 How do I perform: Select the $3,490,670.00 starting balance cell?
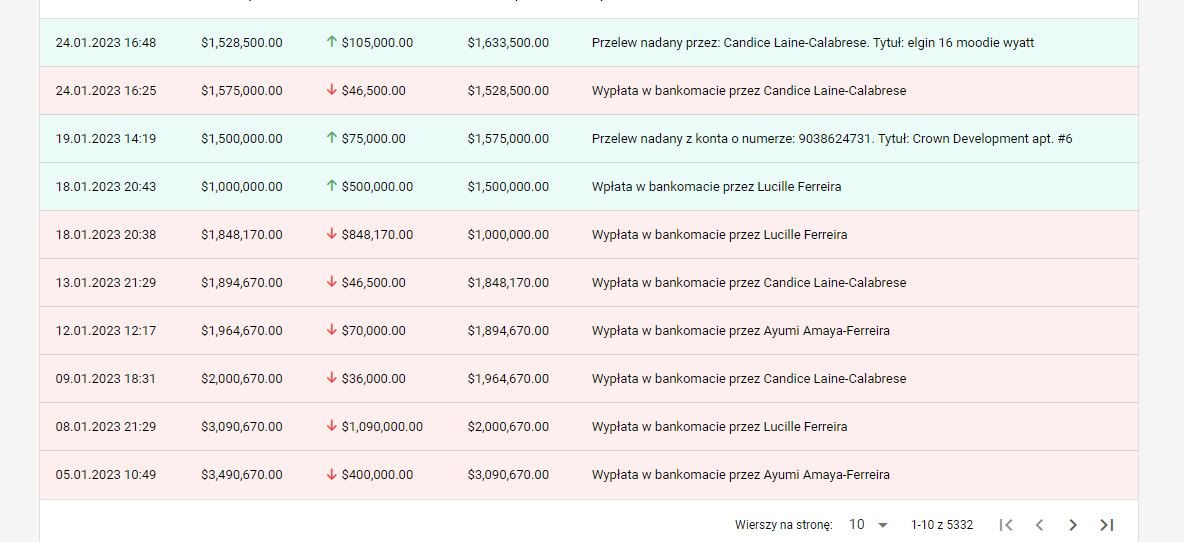(x=242, y=475)
